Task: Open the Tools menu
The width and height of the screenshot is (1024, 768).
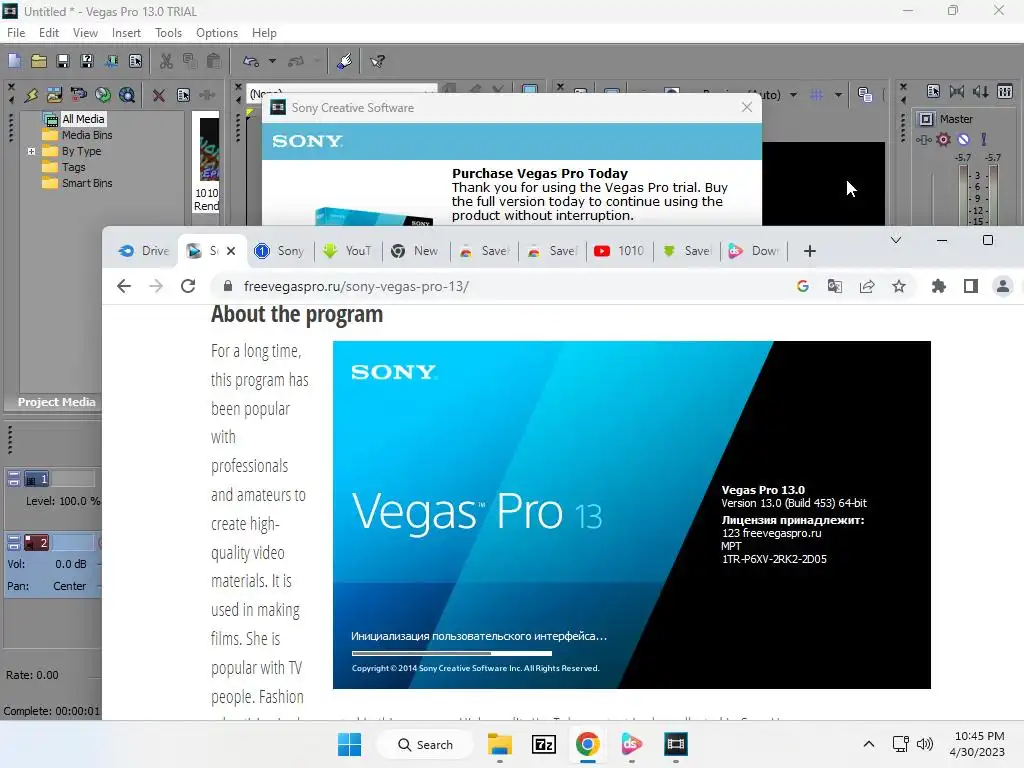Action: pos(168,33)
